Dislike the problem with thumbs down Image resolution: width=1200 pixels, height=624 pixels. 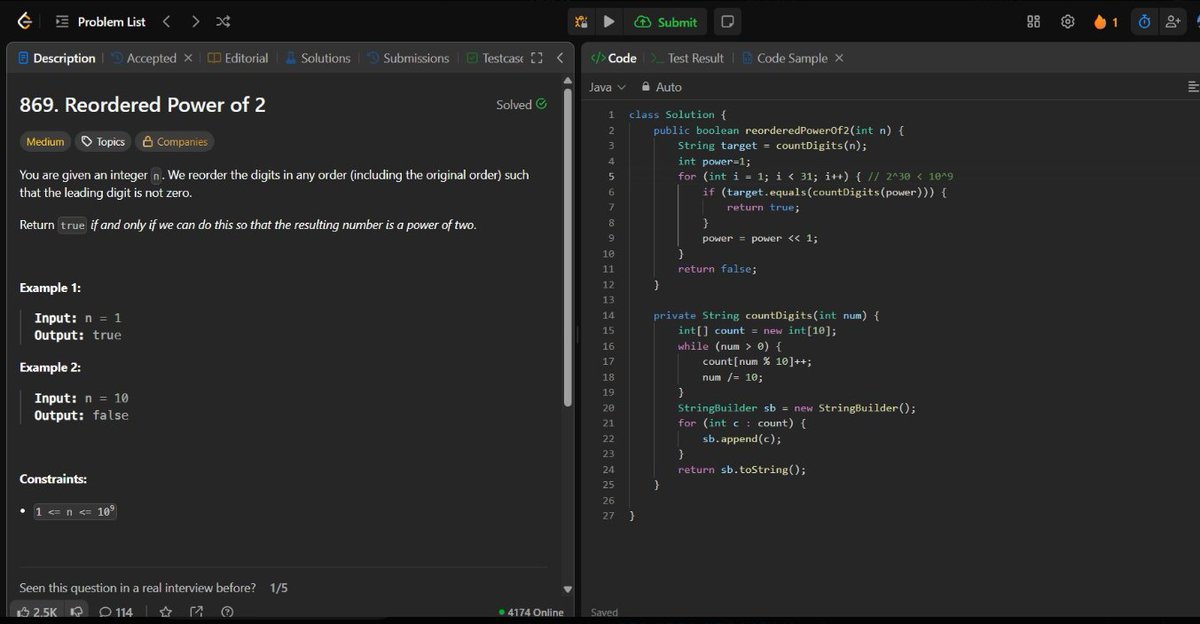tap(77, 612)
